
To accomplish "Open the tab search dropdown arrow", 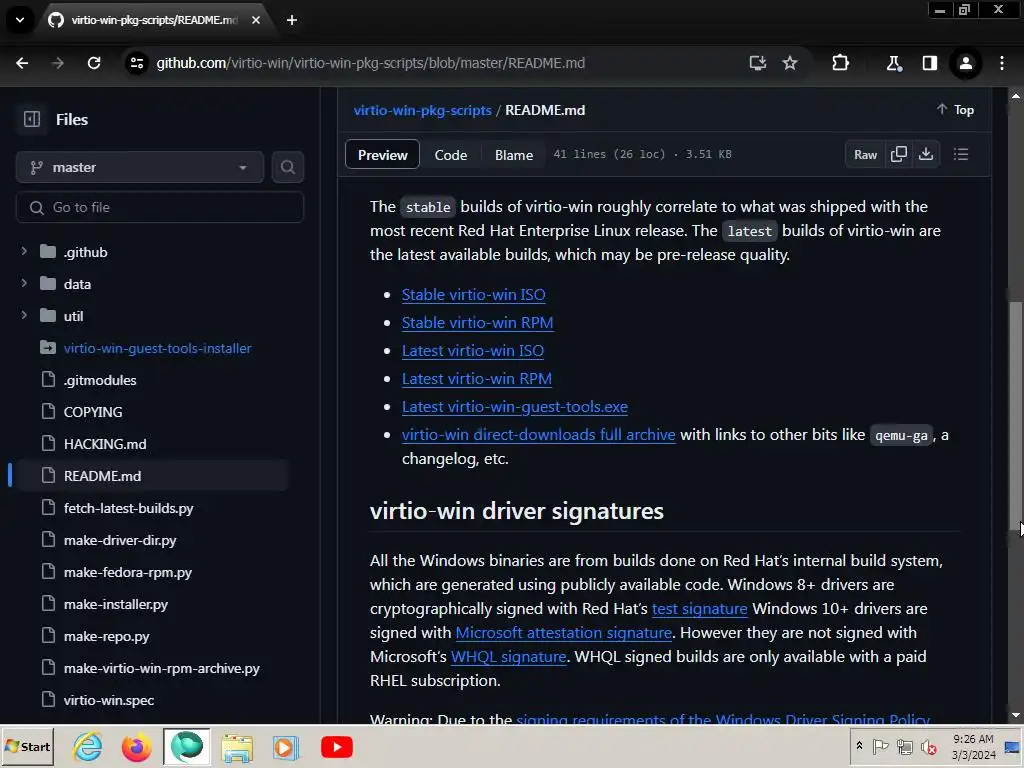I will pos(20,20).
